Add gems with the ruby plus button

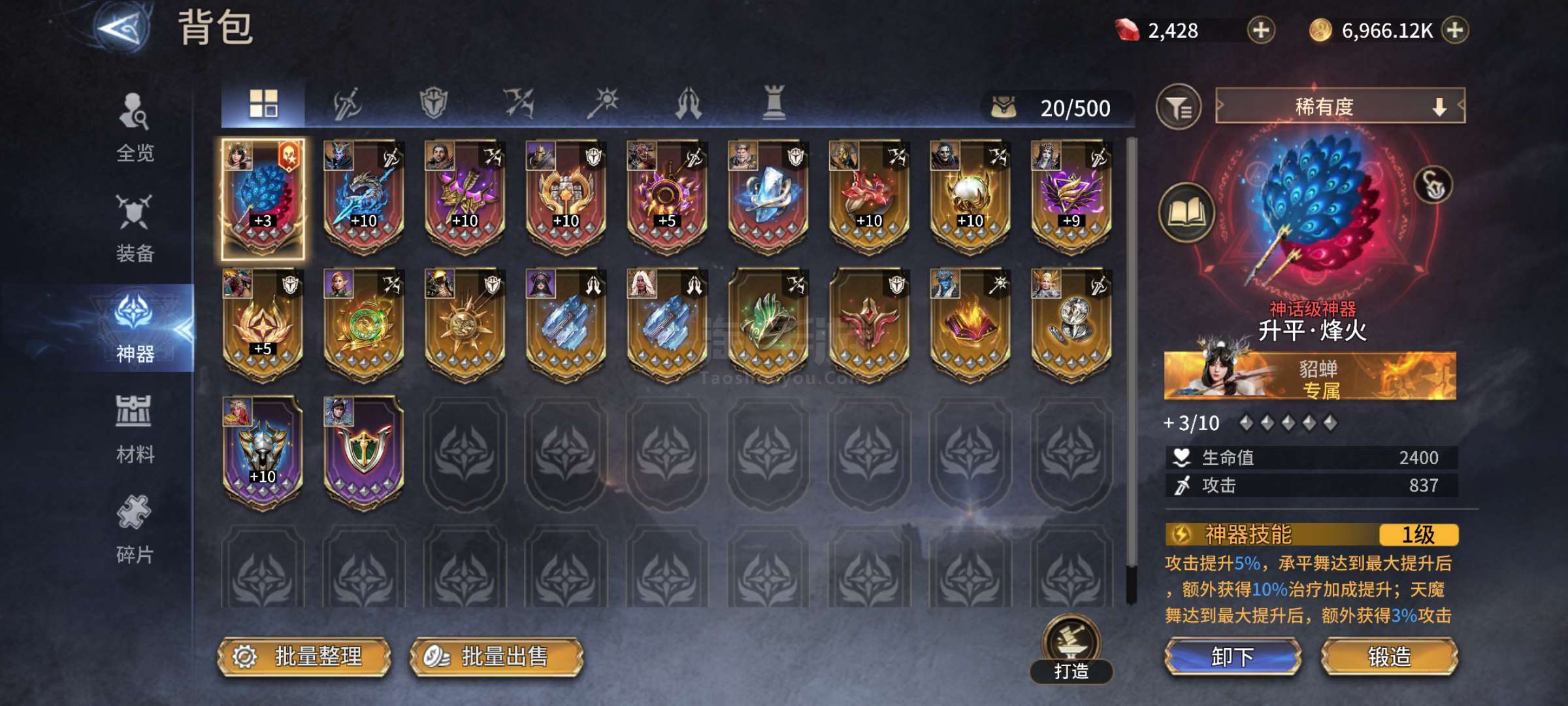(1261, 31)
